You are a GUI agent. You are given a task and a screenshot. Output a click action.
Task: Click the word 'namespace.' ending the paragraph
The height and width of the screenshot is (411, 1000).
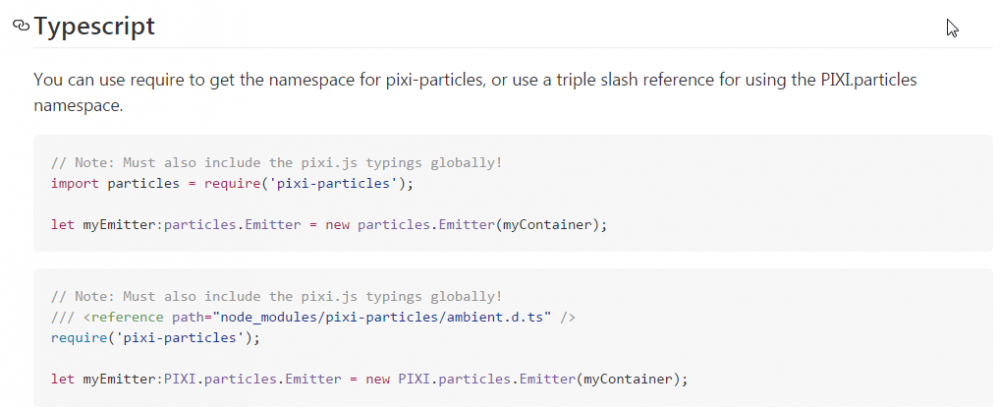coord(78,105)
